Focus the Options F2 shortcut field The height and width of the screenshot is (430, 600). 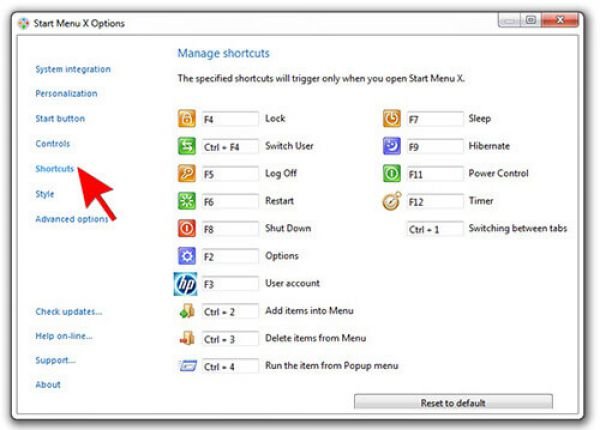(x=230, y=257)
